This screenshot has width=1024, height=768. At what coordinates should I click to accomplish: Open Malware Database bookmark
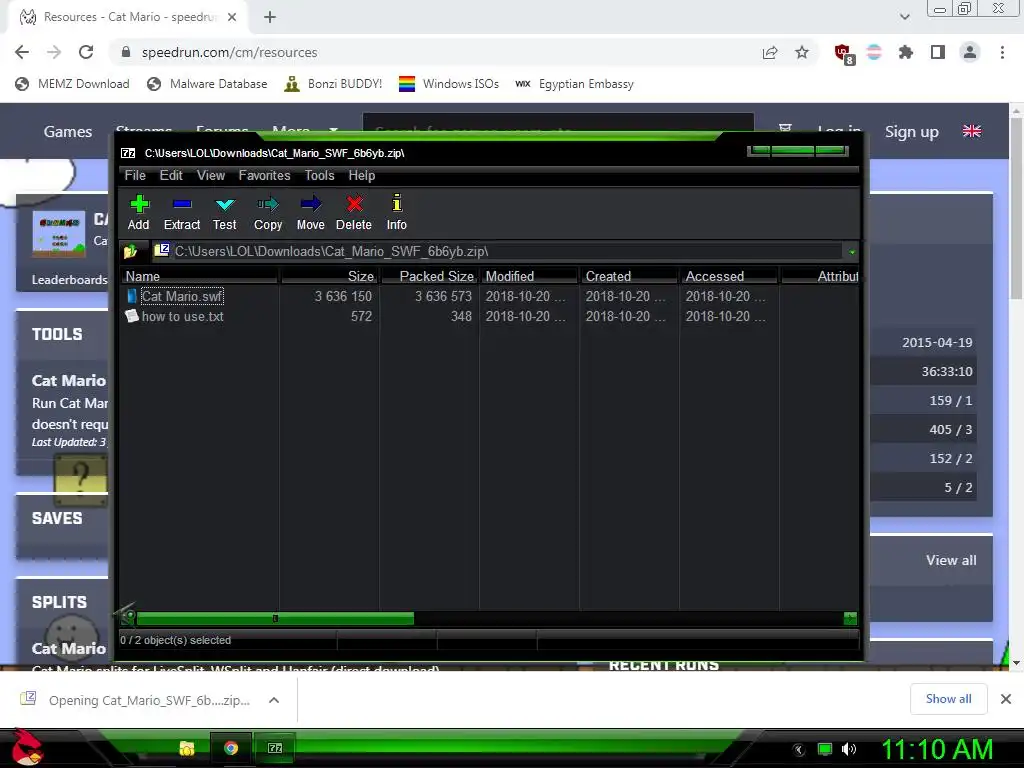(x=208, y=84)
